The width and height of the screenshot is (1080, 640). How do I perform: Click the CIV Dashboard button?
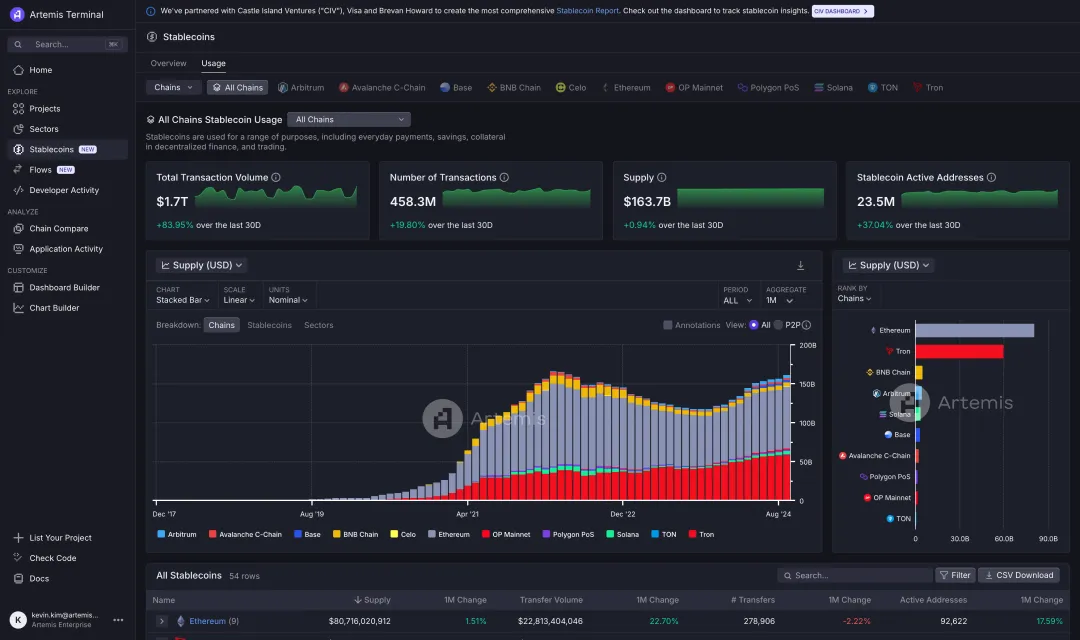click(842, 11)
